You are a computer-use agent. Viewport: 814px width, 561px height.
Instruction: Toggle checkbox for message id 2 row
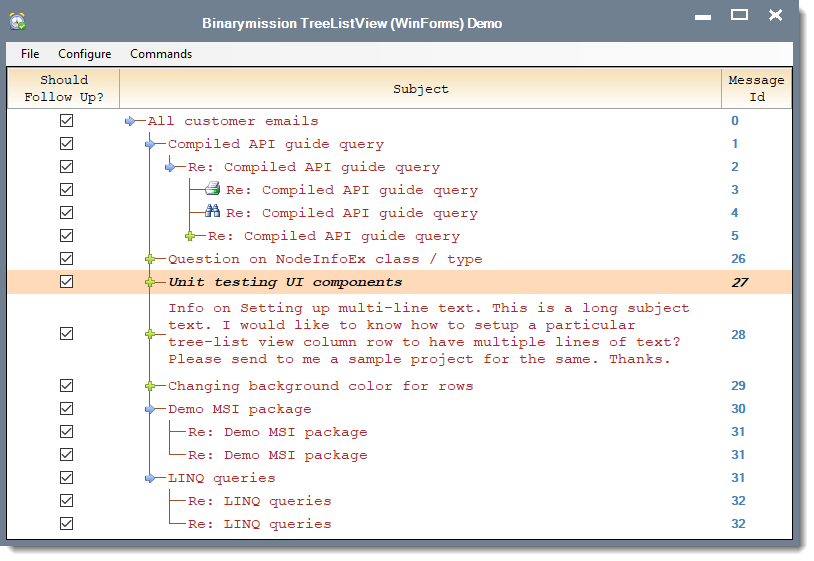[x=66, y=167]
